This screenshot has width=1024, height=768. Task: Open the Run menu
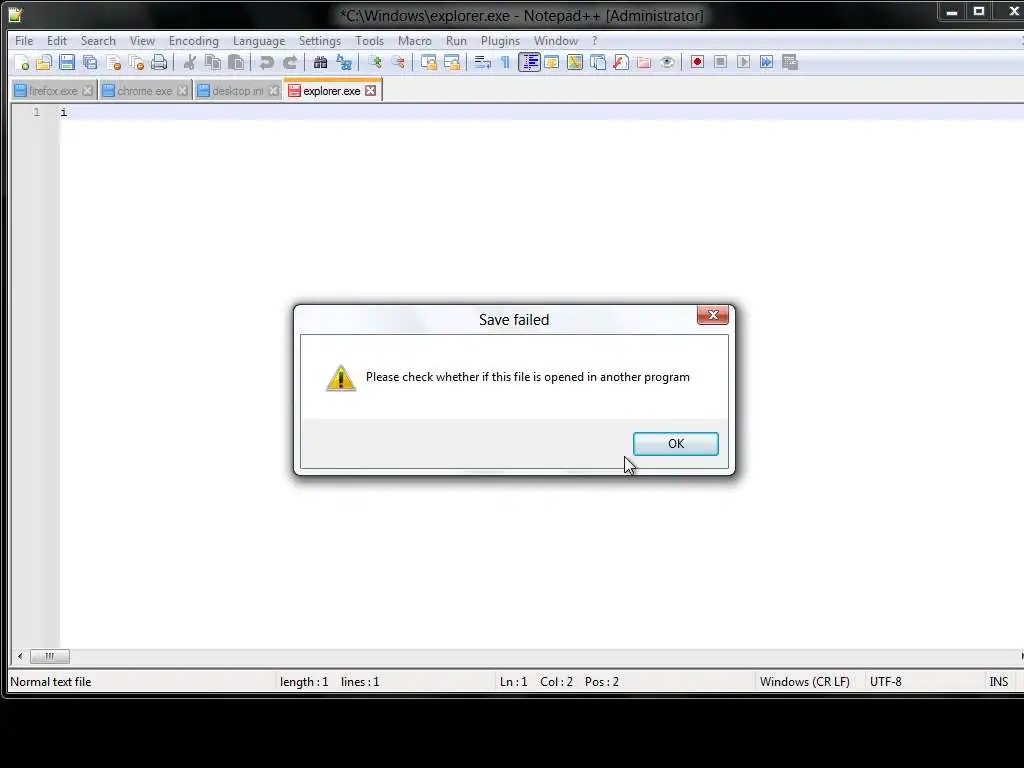tap(456, 40)
